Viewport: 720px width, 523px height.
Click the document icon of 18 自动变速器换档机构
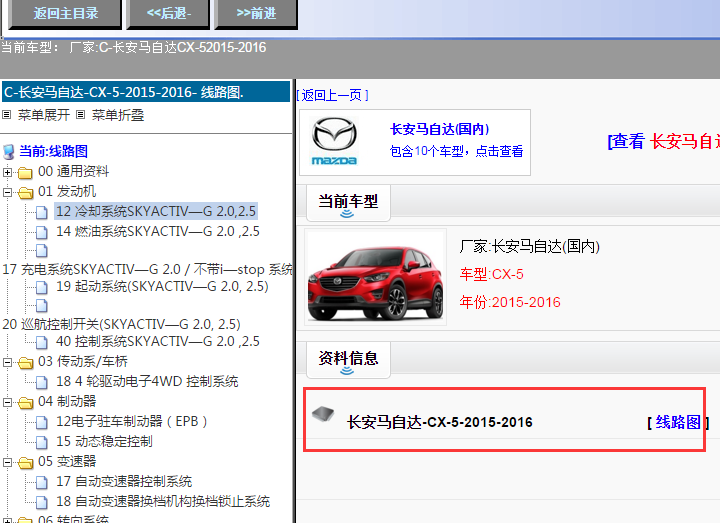pyautogui.click(x=42, y=501)
